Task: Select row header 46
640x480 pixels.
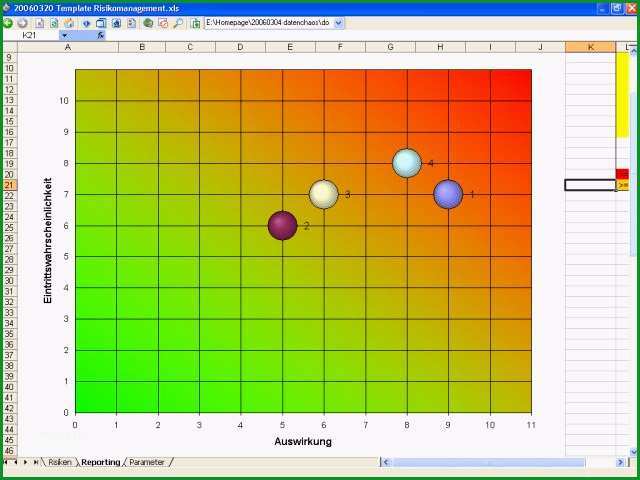Action: point(10,451)
